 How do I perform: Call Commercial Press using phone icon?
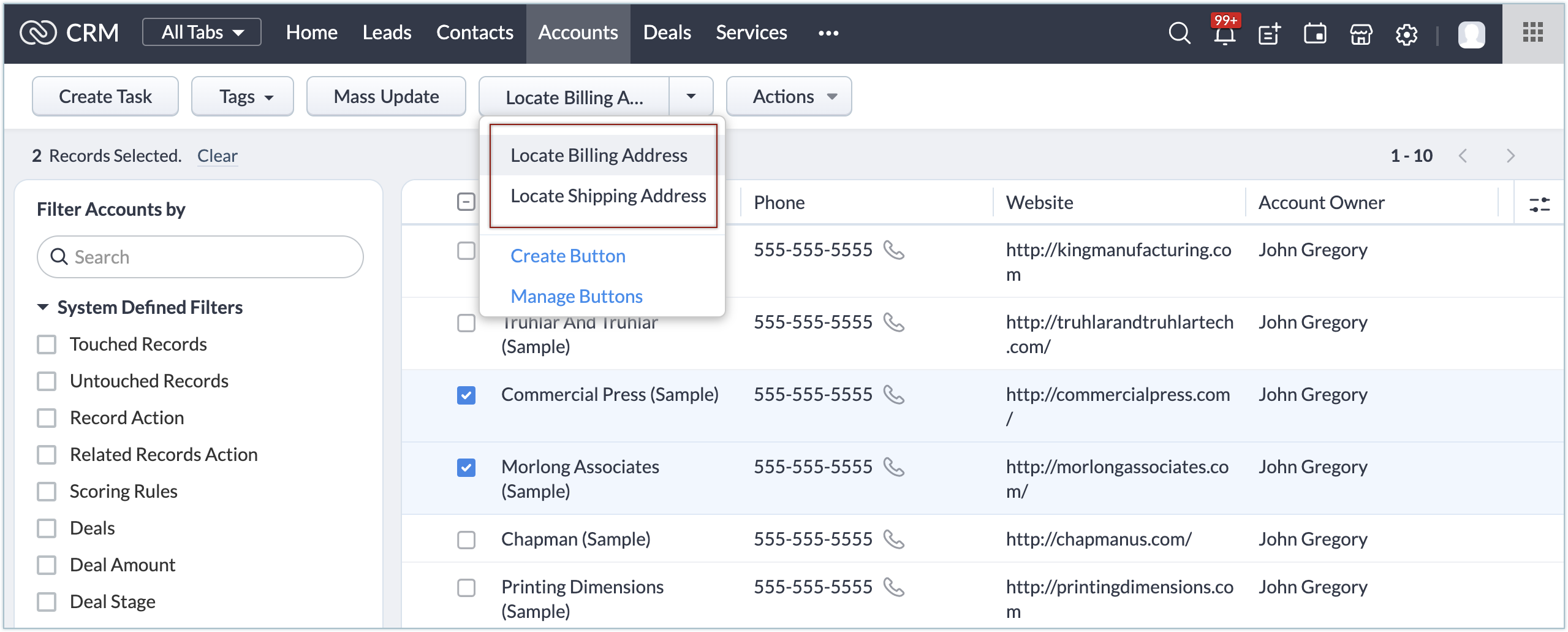coord(894,395)
